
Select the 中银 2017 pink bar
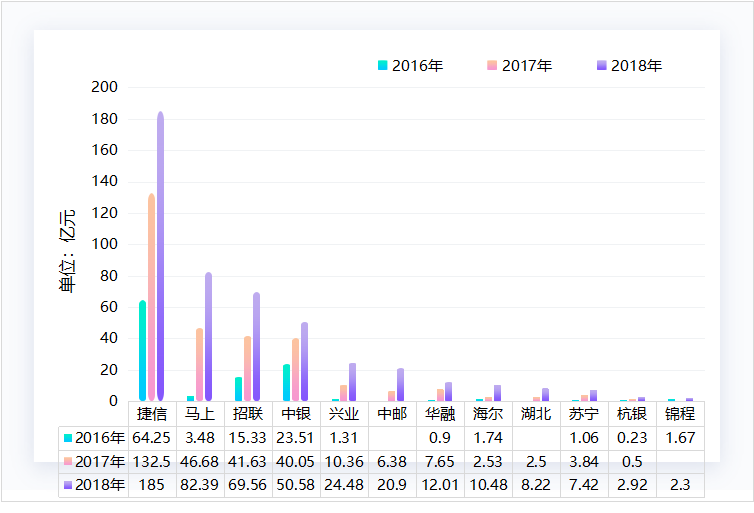[295, 370]
